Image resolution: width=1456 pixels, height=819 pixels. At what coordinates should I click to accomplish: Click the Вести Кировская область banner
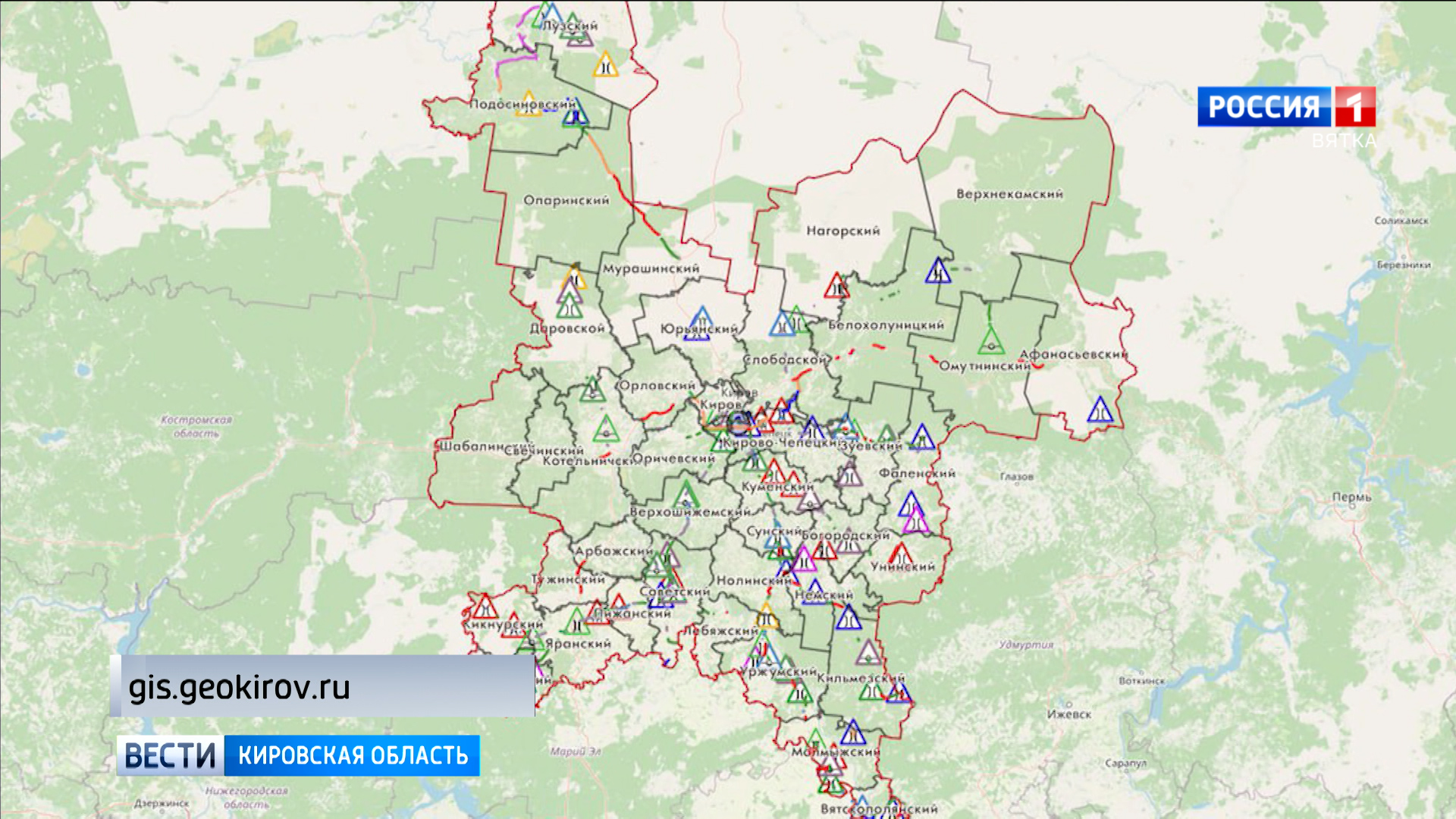point(298,755)
